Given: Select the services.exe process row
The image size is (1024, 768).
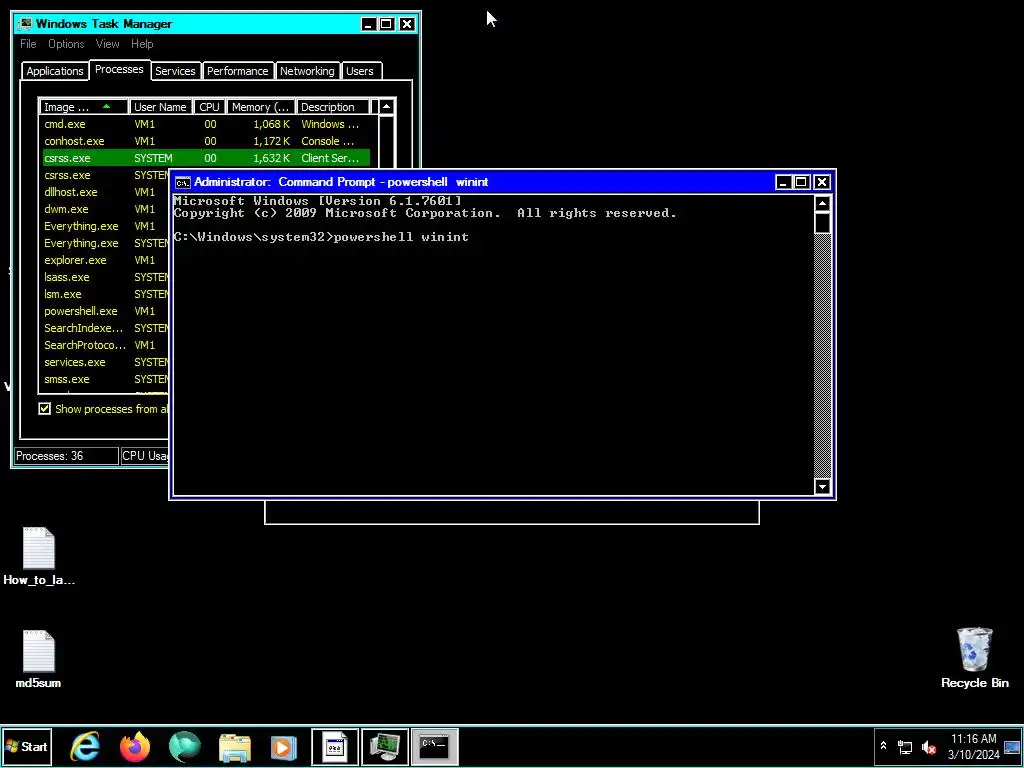Looking at the screenshot, I should pos(104,362).
